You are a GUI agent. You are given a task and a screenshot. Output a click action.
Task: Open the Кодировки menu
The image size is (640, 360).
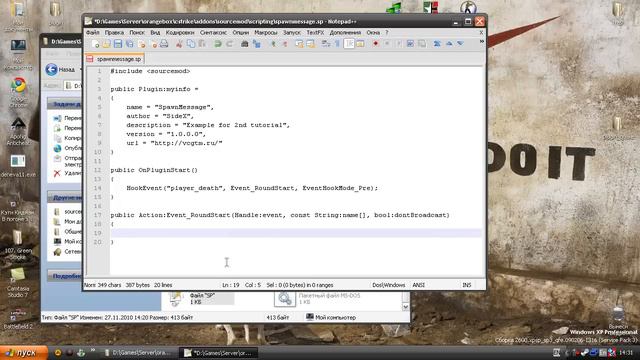coord(180,32)
